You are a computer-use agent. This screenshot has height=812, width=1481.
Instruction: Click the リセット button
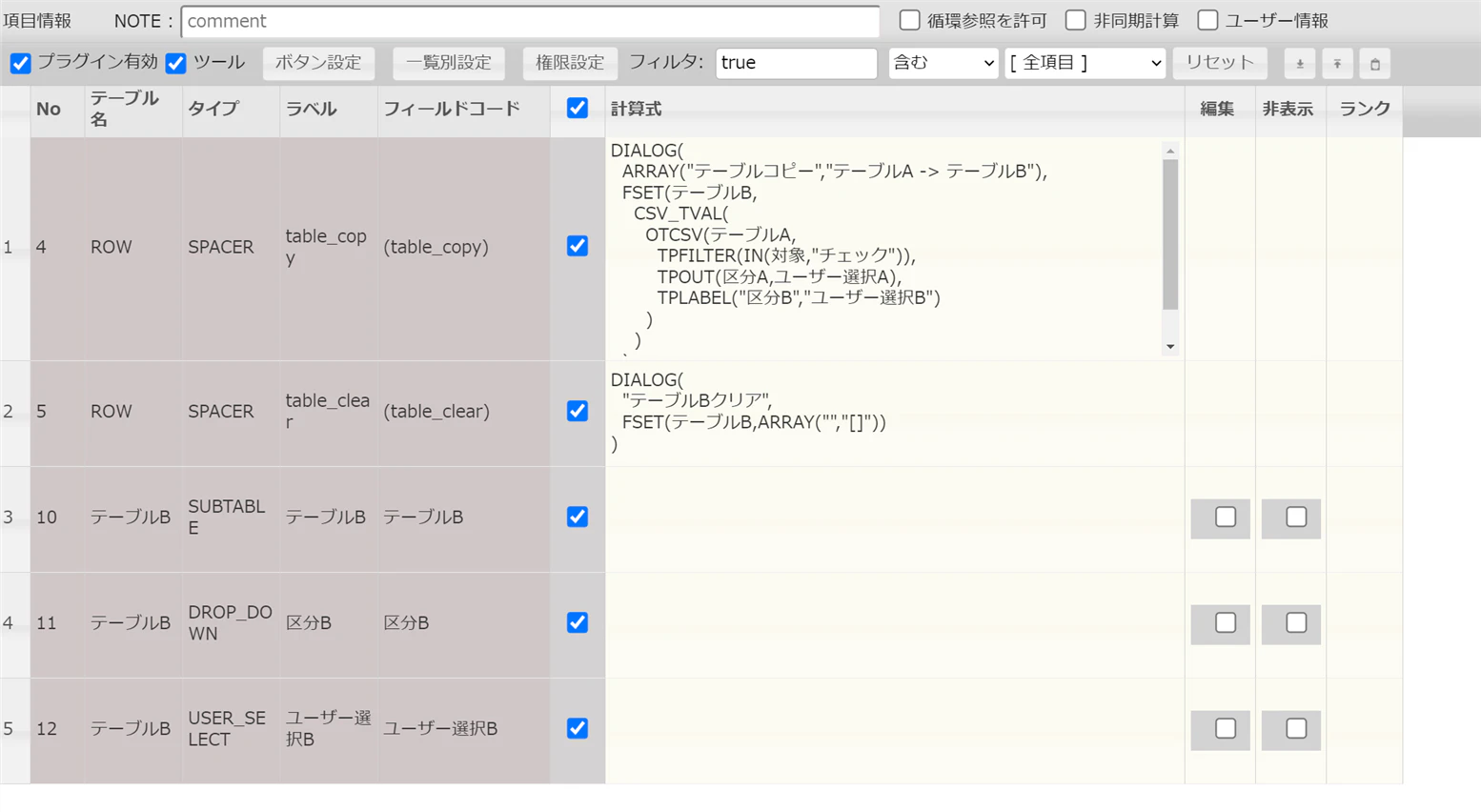pos(1220,63)
